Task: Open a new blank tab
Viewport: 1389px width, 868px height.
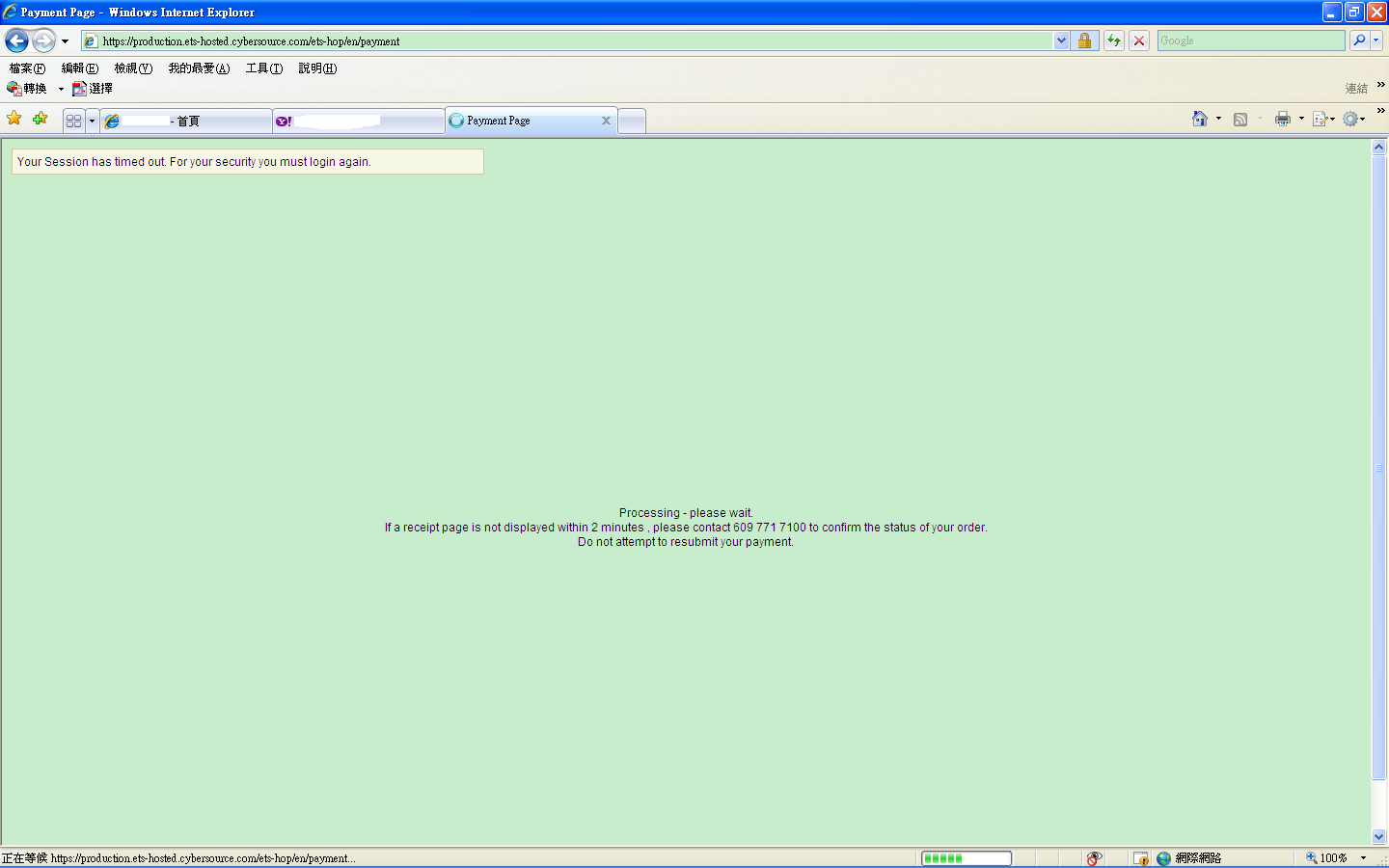Action: point(632,122)
